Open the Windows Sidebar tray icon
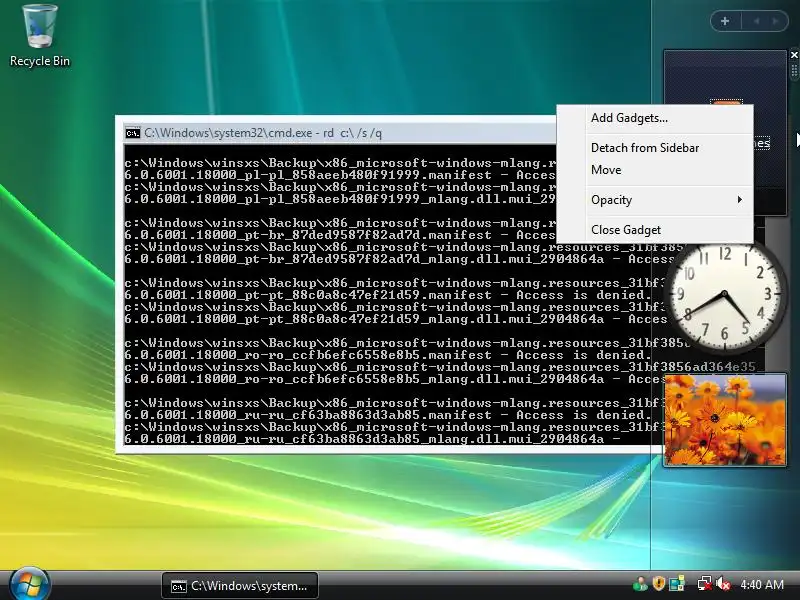The image size is (800, 600). (677, 584)
